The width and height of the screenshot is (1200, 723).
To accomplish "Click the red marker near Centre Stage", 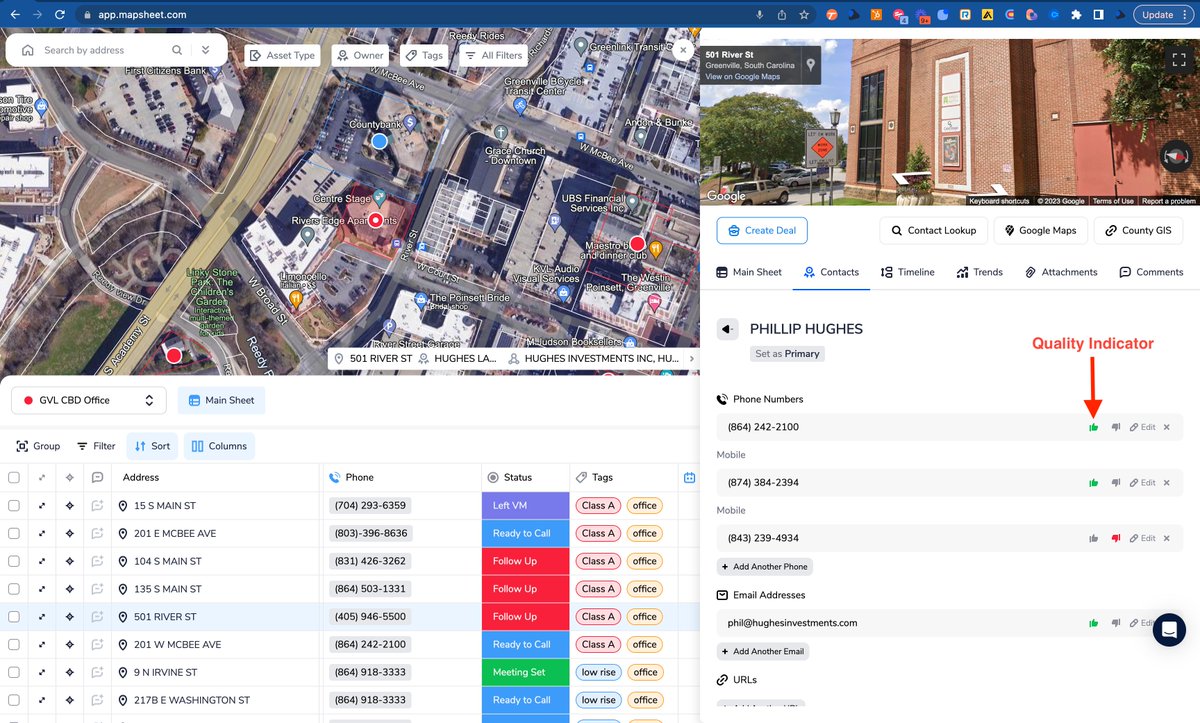I will [376, 220].
